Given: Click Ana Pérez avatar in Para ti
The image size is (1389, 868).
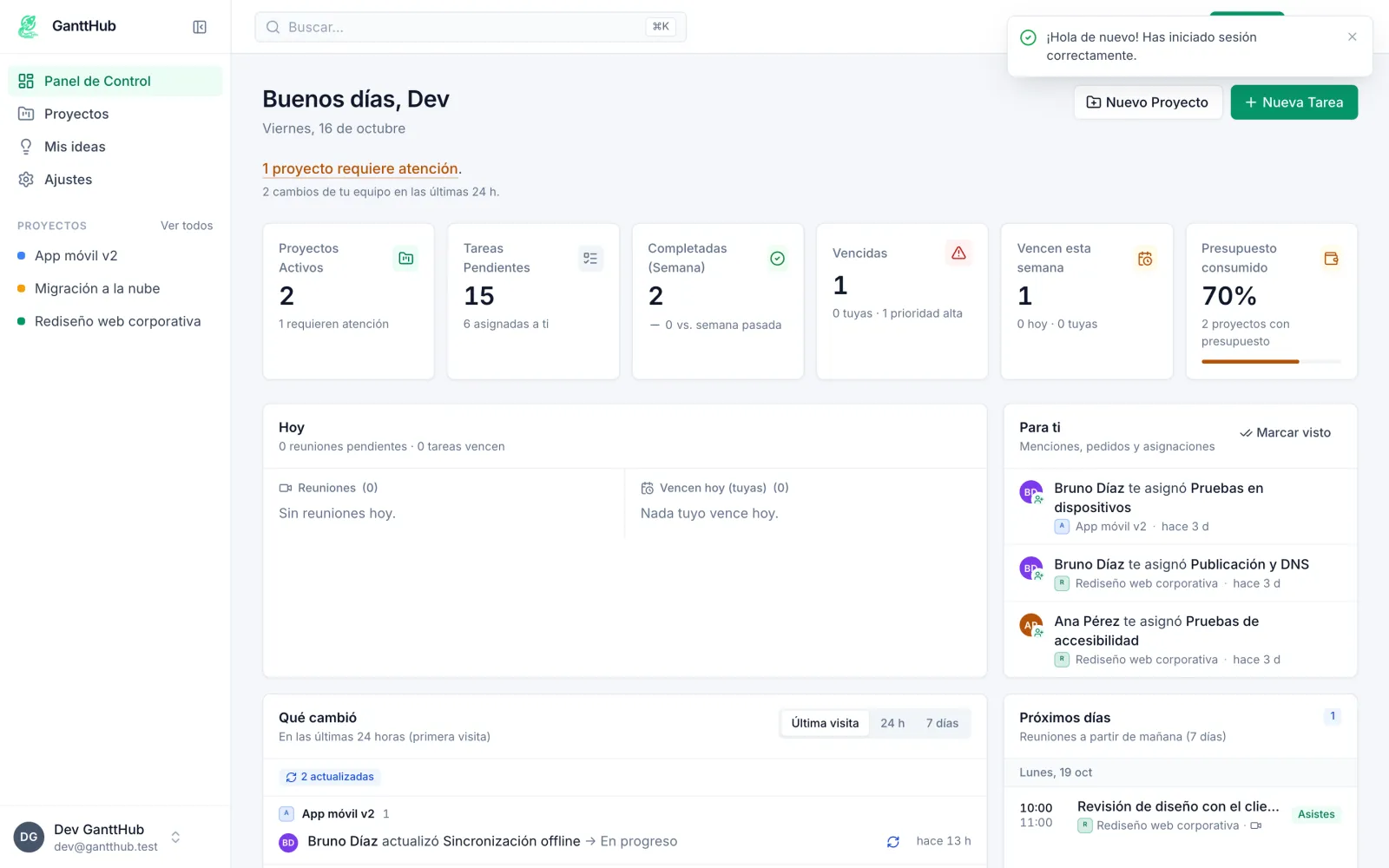Looking at the screenshot, I should (x=1031, y=625).
